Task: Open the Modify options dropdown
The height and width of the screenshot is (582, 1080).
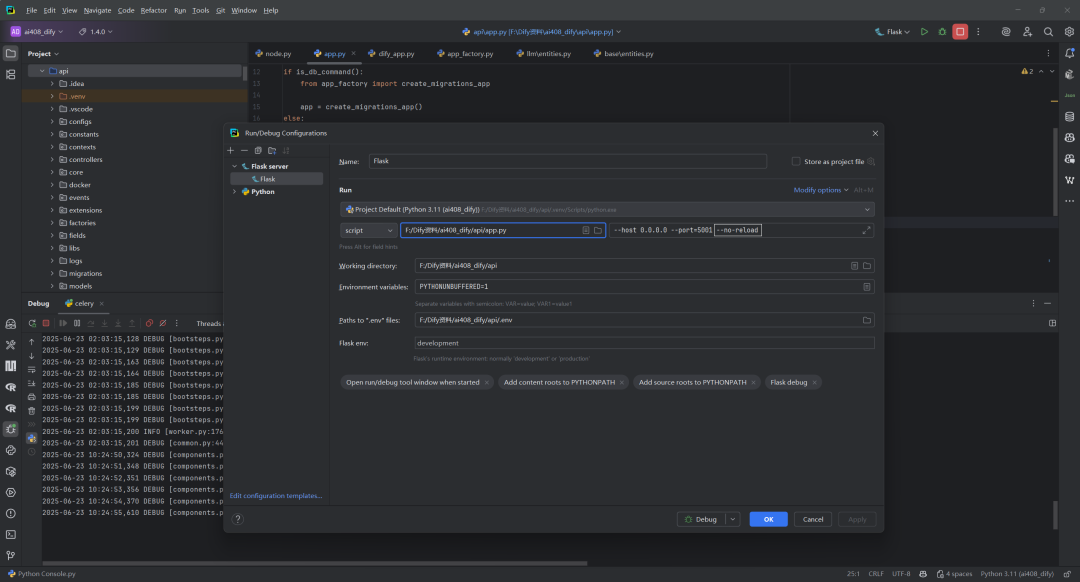Action: 820,190
